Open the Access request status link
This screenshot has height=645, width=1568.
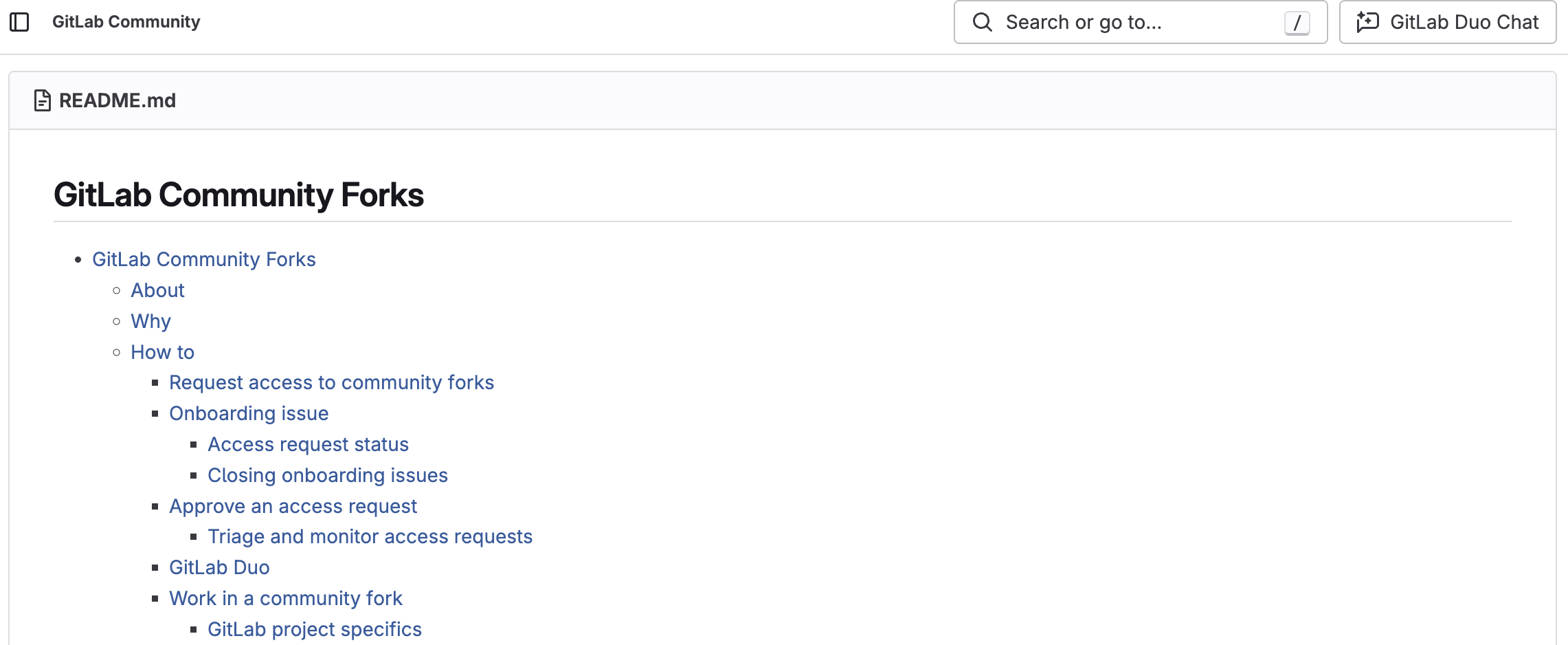(308, 444)
